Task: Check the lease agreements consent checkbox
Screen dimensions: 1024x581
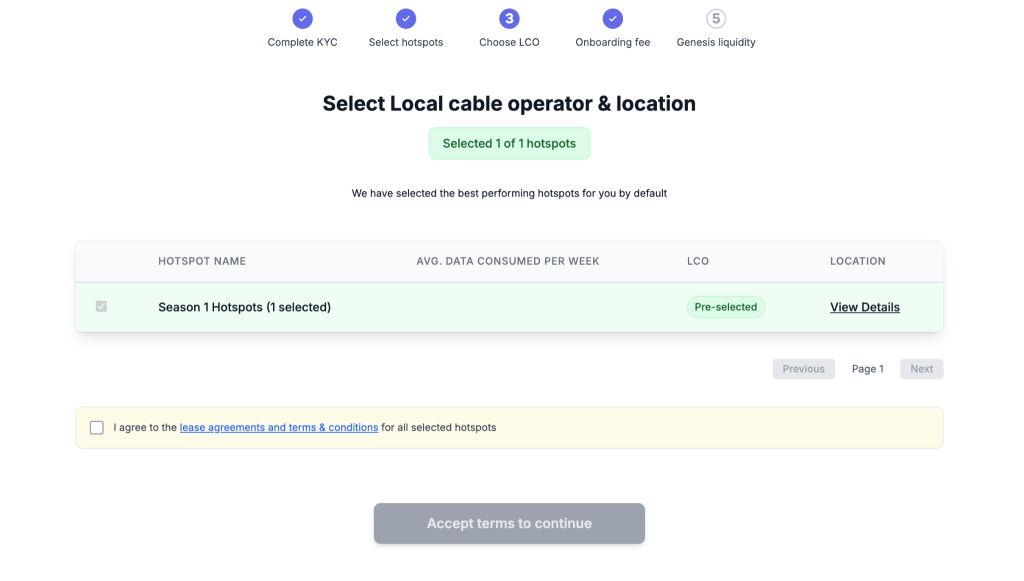Action: (97, 428)
